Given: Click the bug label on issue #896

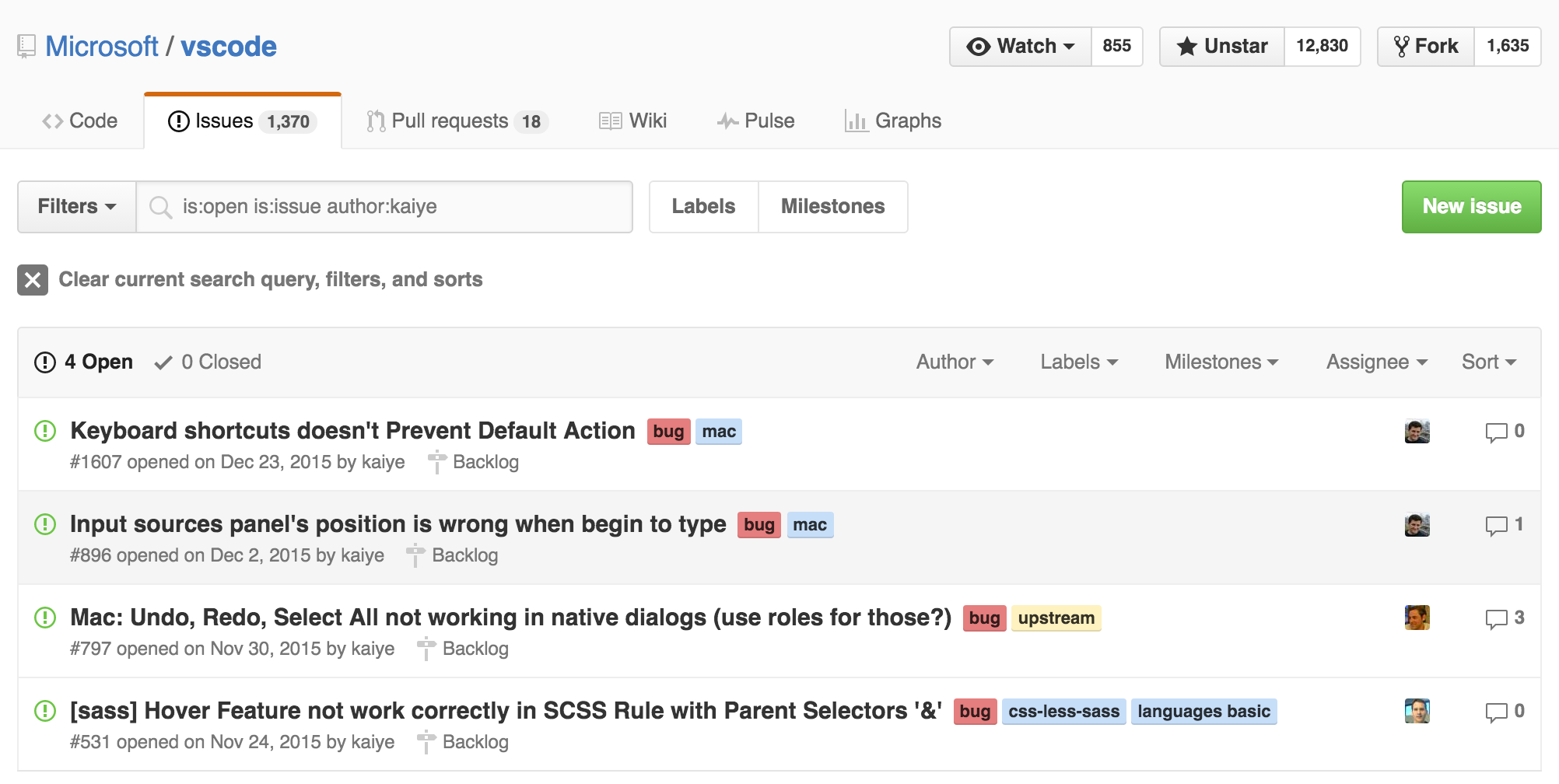Looking at the screenshot, I should [759, 525].
